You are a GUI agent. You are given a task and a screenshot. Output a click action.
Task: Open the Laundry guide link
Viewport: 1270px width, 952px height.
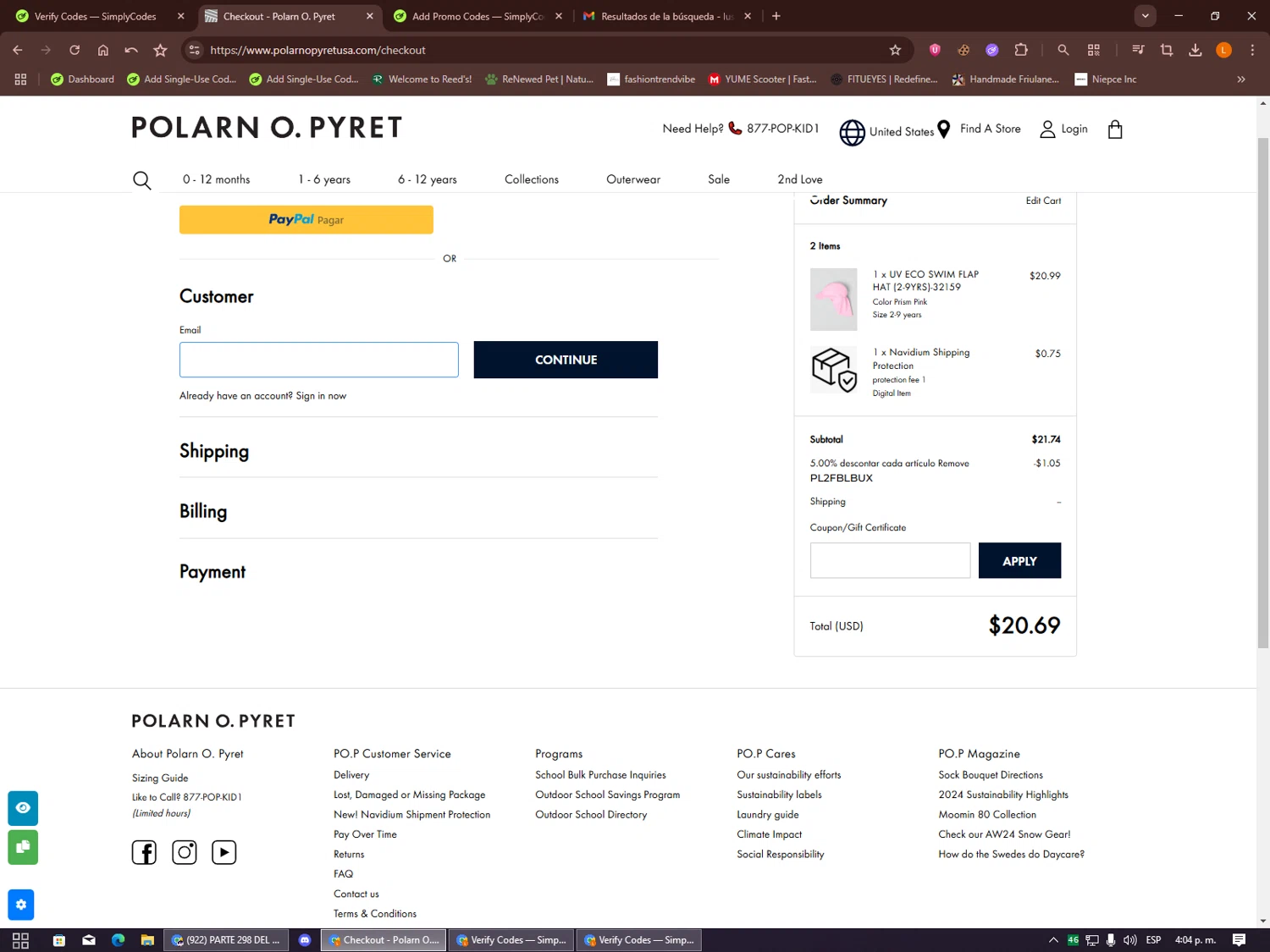coord(768,815)
